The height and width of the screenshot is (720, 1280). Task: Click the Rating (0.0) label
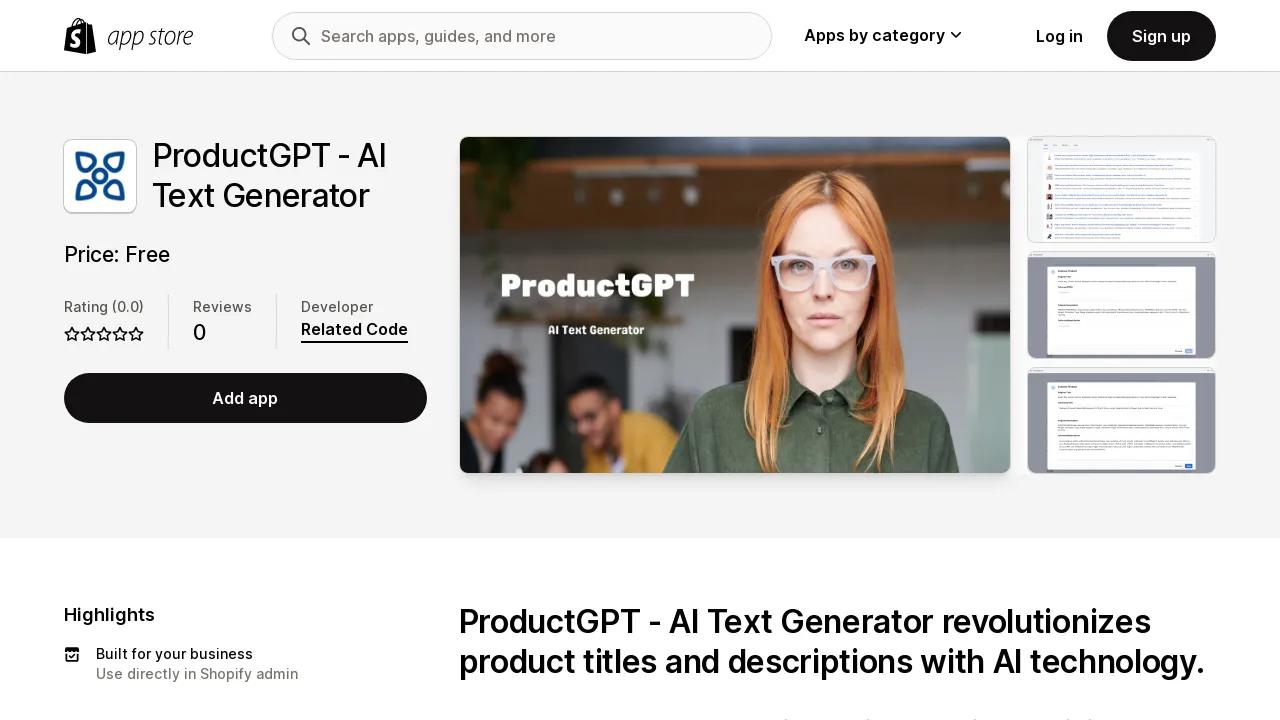point(104,307)
